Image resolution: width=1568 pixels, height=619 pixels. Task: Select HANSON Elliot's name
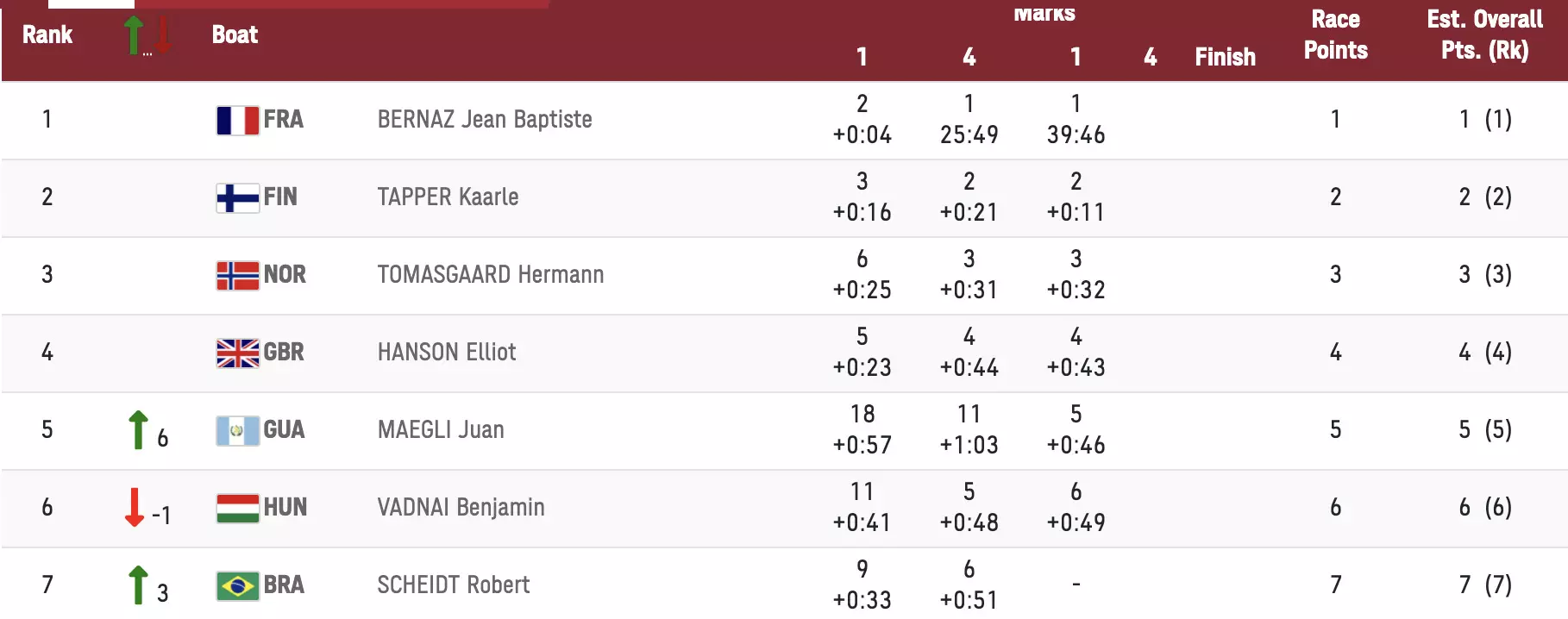[447, 352]
